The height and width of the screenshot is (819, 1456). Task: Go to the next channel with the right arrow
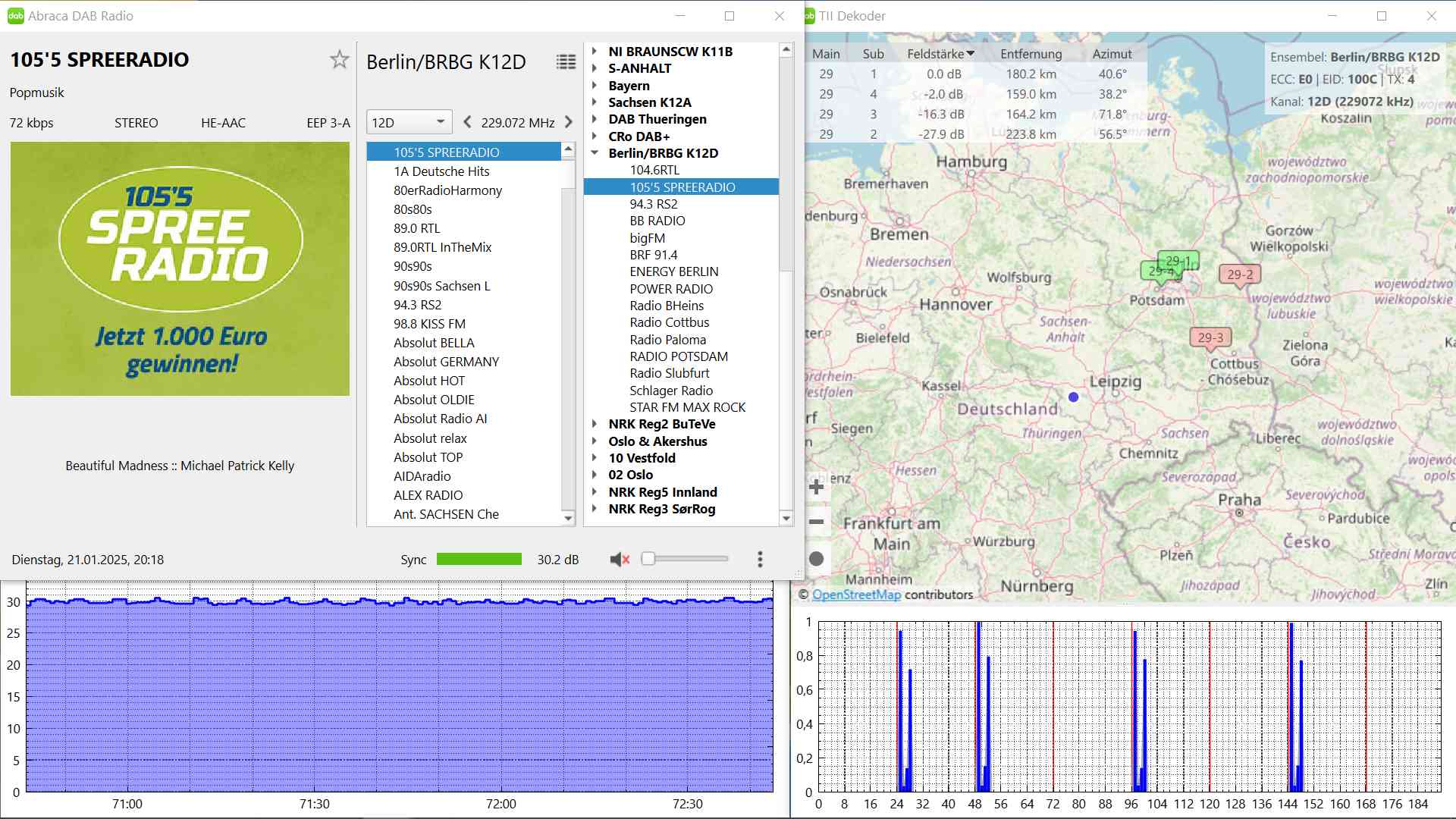569,122
